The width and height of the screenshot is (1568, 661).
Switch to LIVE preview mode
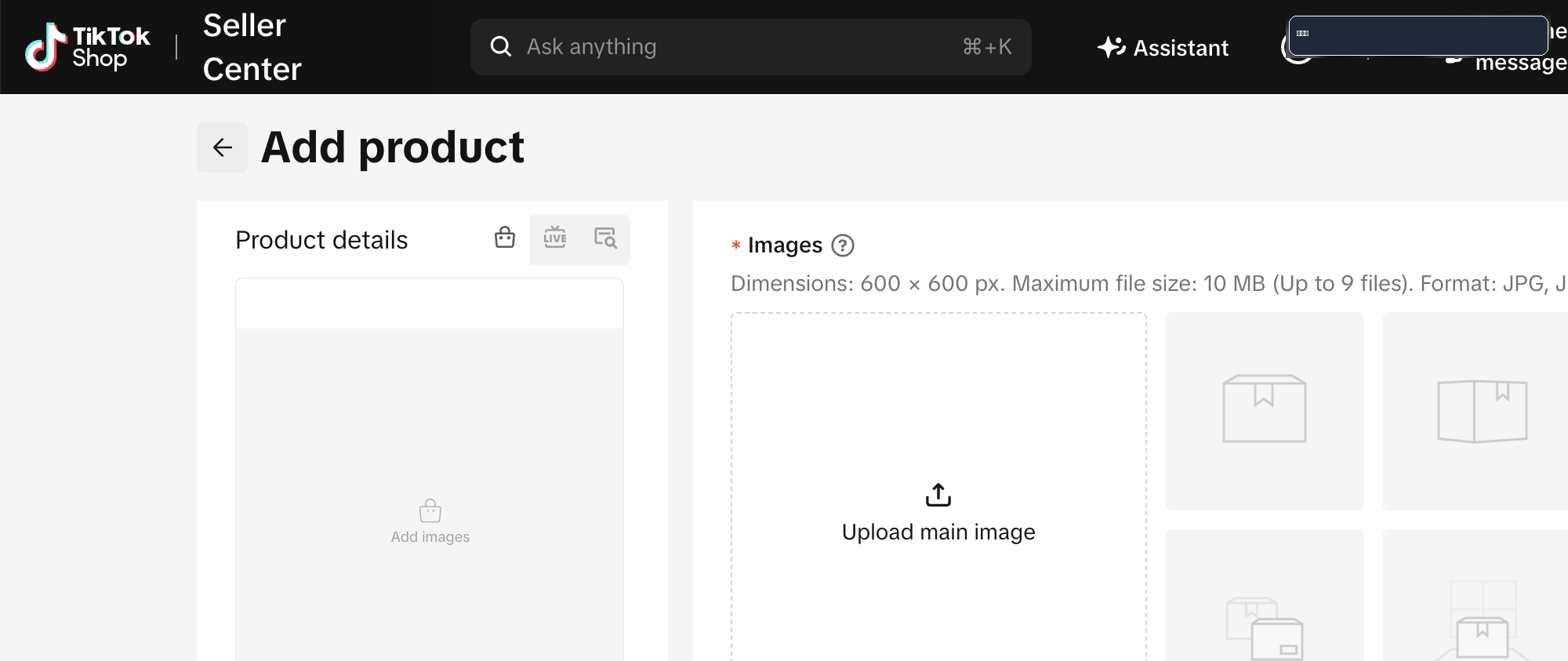tap(555, 238)
